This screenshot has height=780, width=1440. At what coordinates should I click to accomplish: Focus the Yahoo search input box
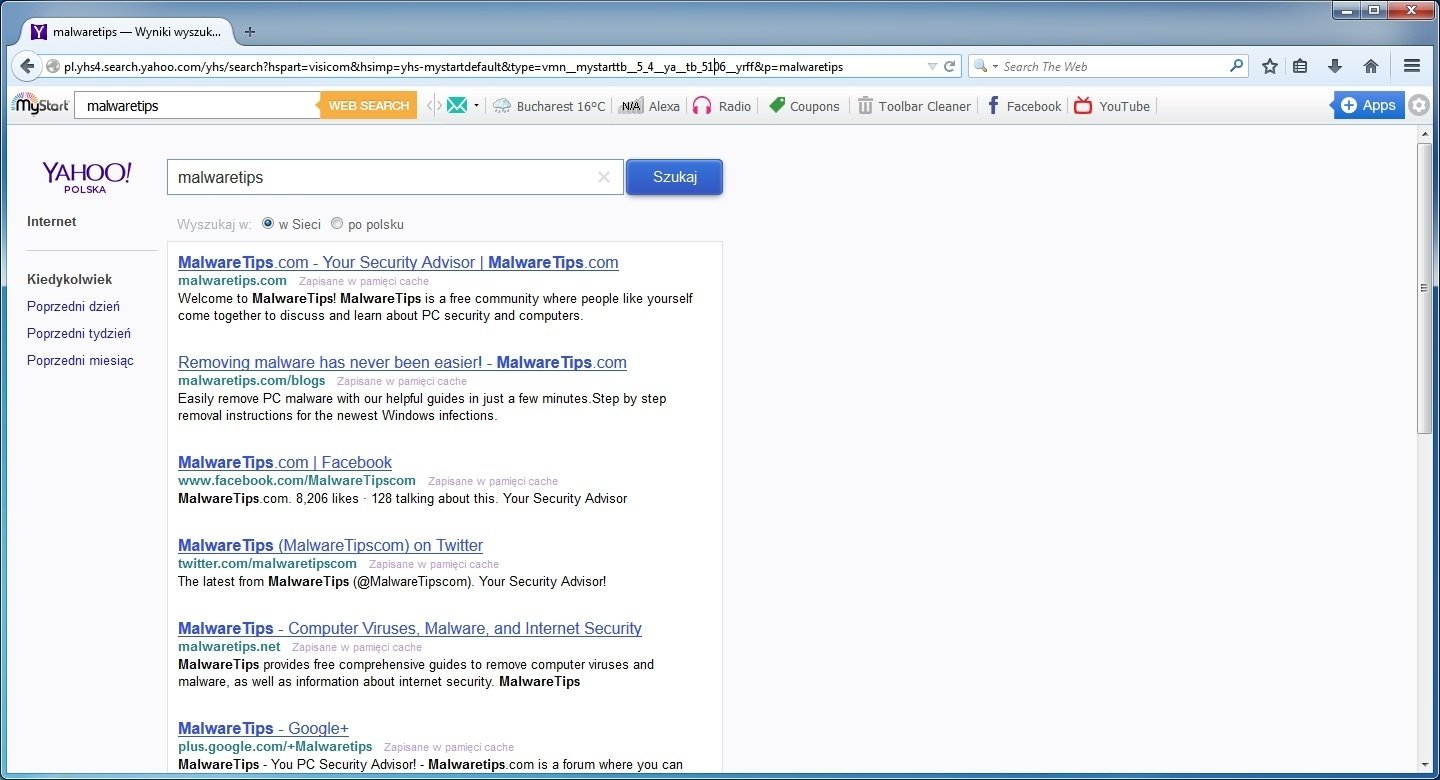click(x=395, y=177)
